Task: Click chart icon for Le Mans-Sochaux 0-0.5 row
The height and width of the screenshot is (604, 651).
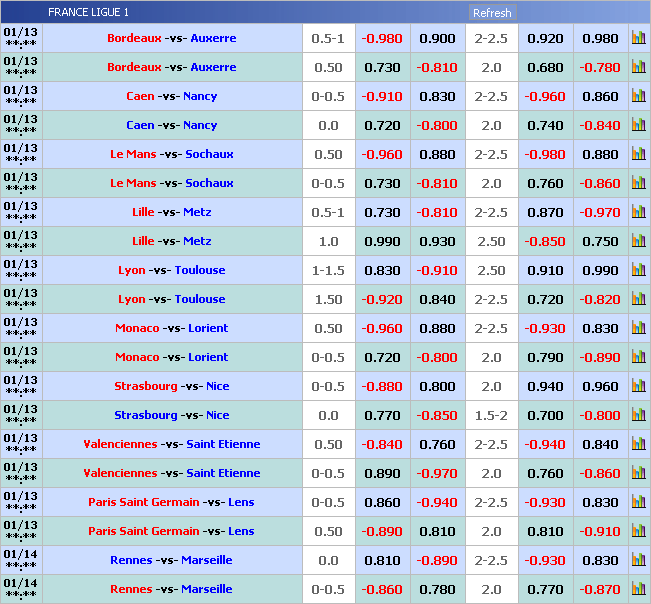Action: click(x=638, y=183)
